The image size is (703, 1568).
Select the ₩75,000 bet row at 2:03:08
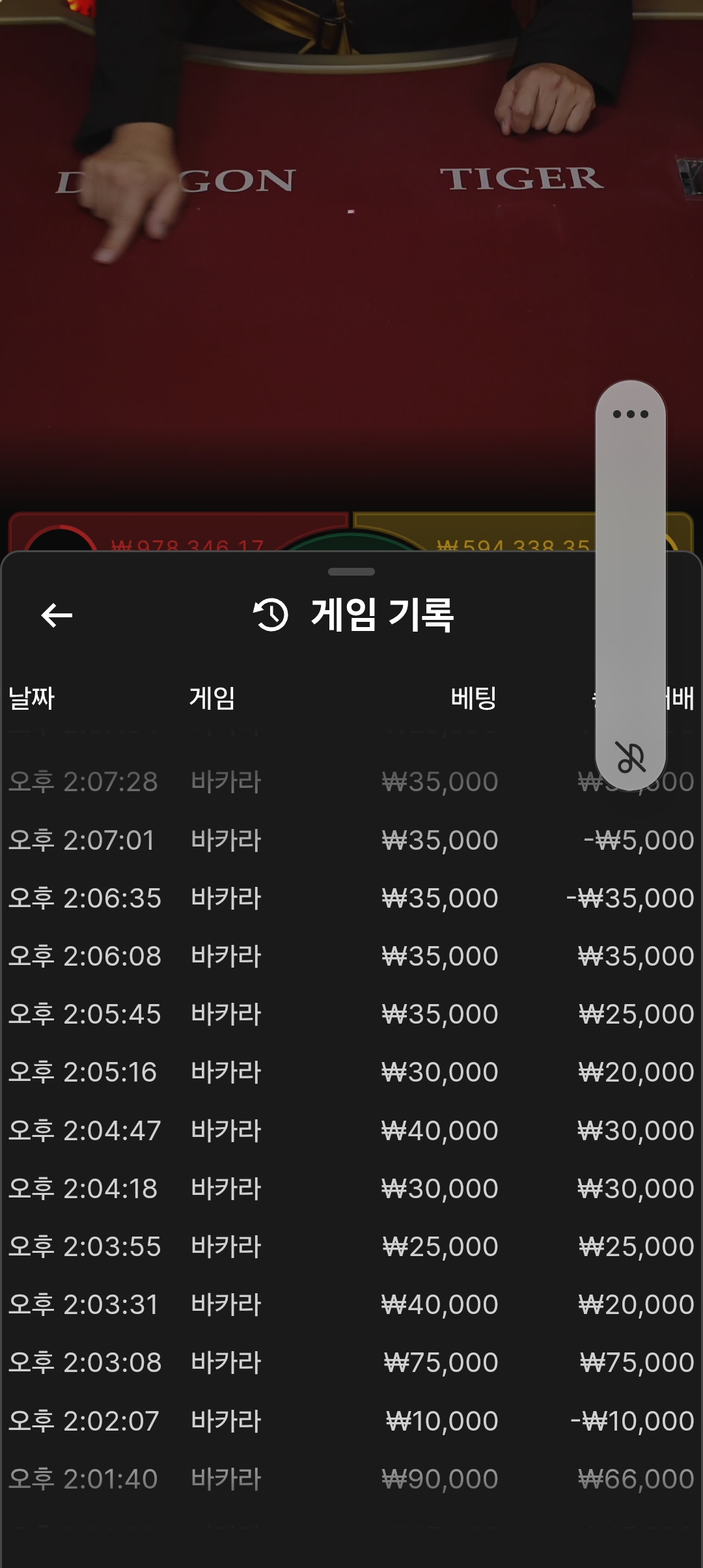click(351, 1362)
